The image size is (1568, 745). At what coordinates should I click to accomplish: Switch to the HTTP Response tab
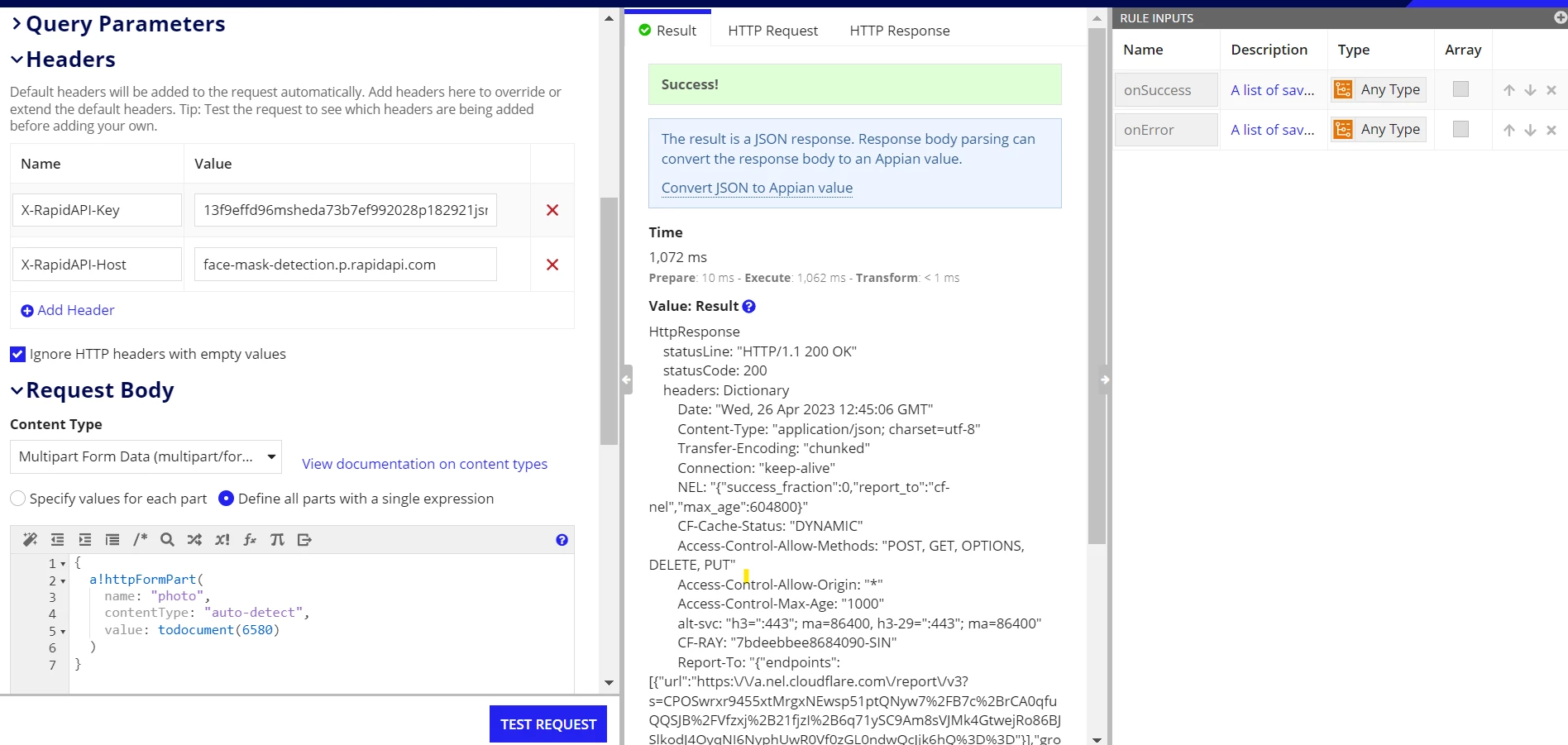point(900,31)
